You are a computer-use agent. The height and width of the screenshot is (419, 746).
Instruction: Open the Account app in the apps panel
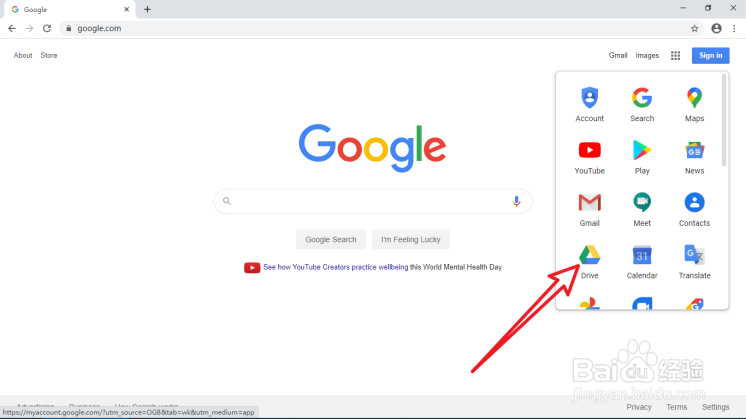point(589,105)
